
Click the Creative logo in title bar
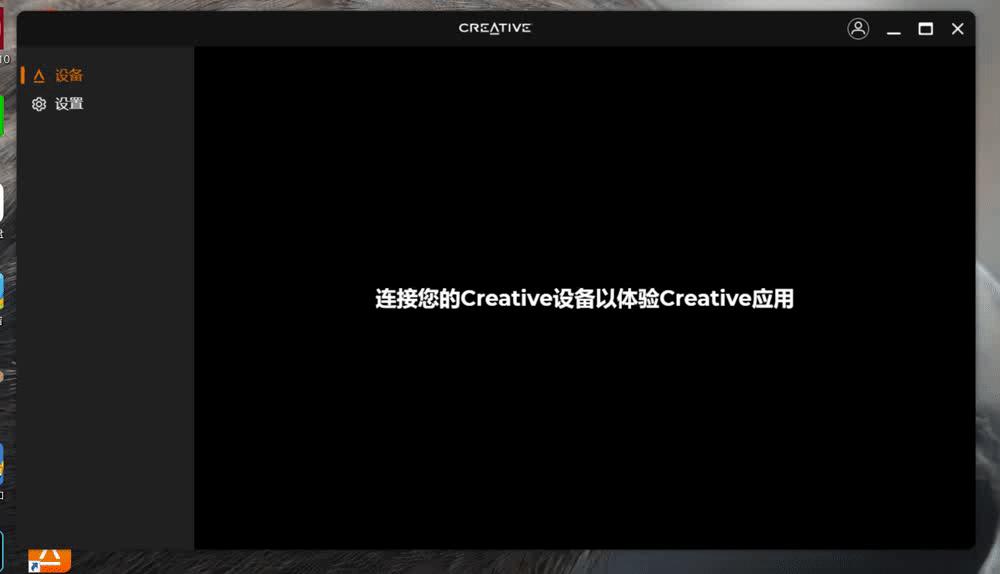[495, 28]
